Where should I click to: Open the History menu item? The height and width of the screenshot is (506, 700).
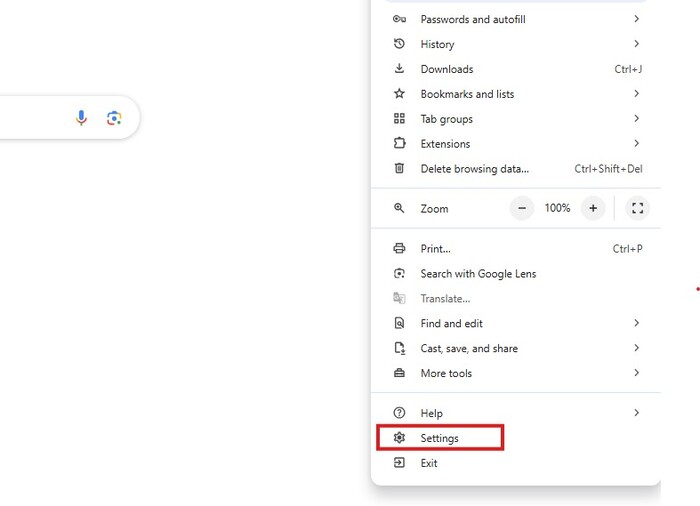pos(516,44)
